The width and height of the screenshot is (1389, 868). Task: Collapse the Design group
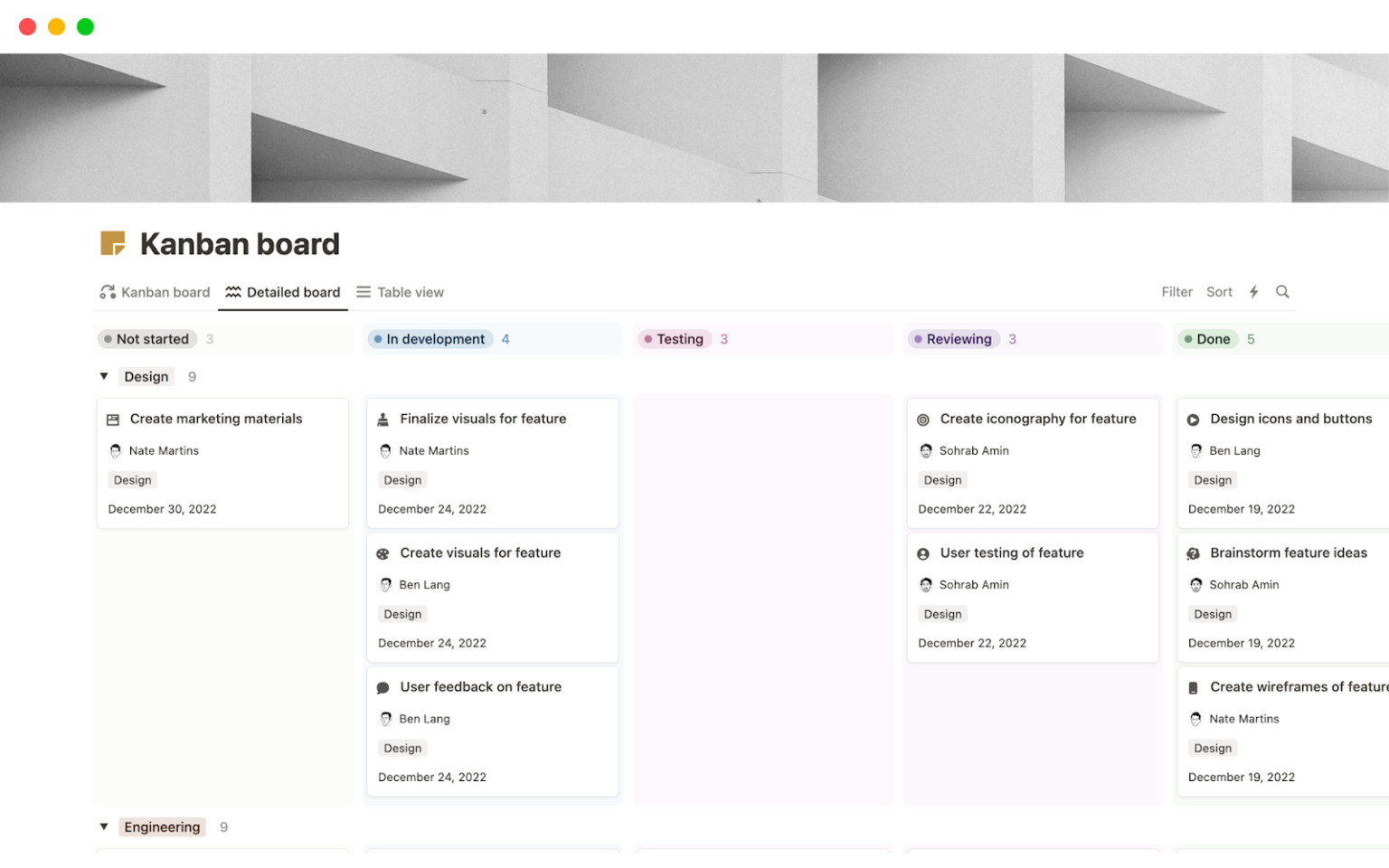pos(103,376)
